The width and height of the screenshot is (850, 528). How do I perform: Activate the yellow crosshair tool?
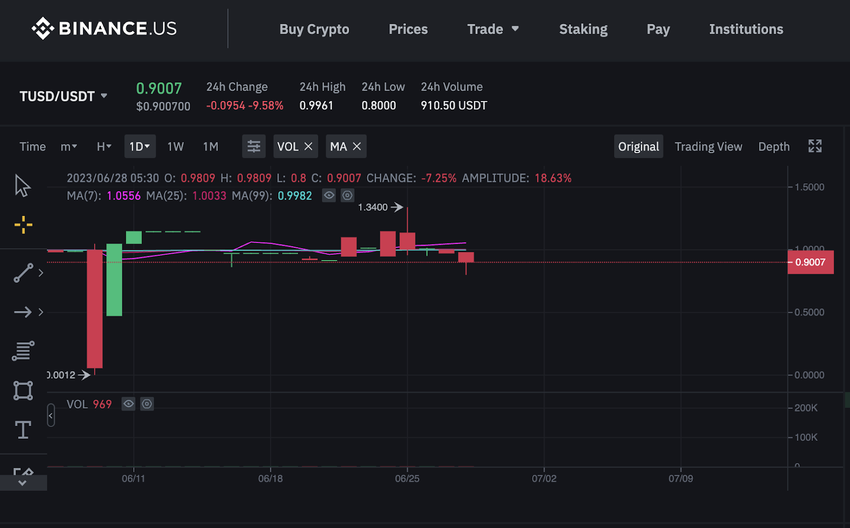[23, 225]
